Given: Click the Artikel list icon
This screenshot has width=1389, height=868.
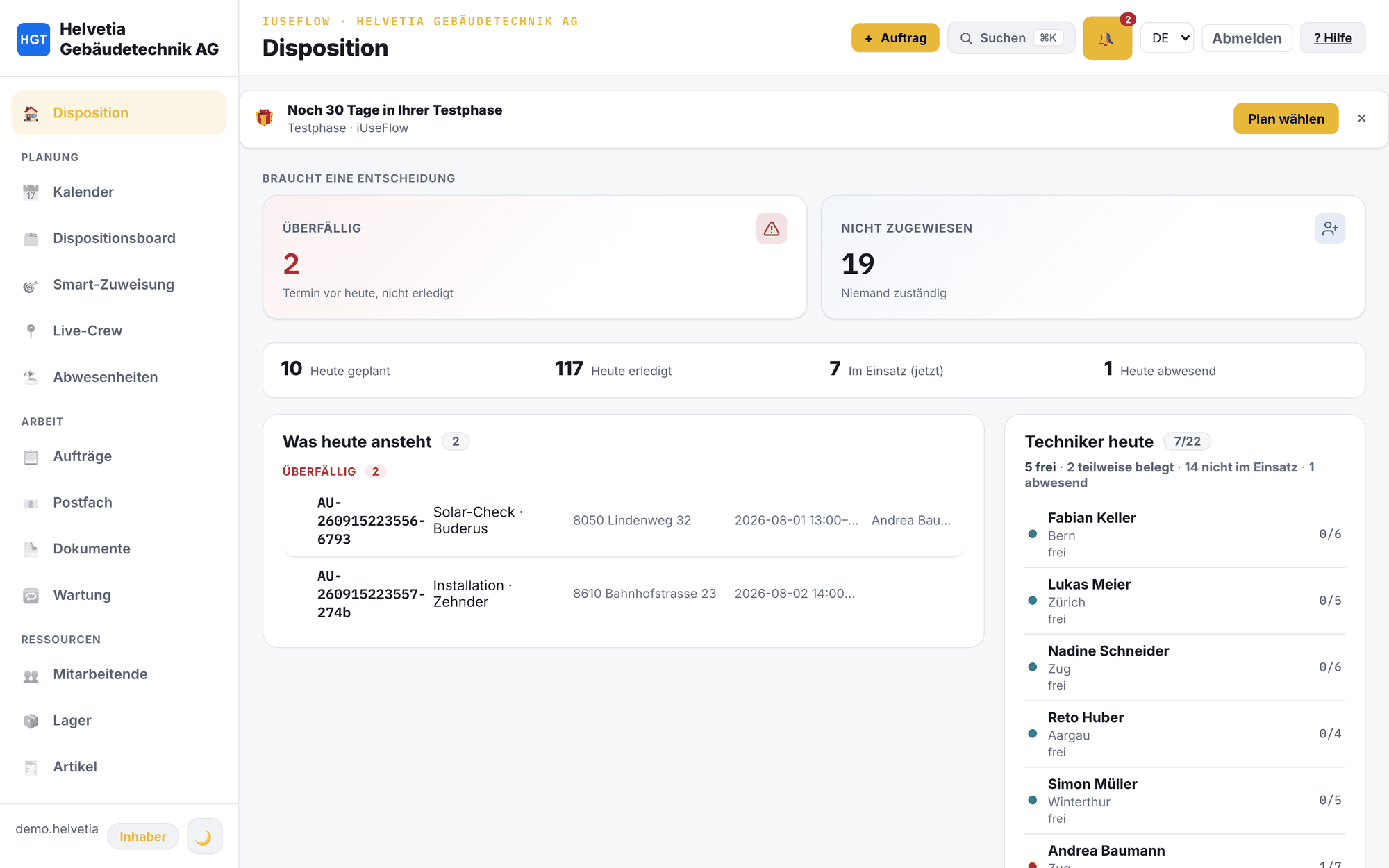Looking at the screenshot, I should tap(31, 767).
